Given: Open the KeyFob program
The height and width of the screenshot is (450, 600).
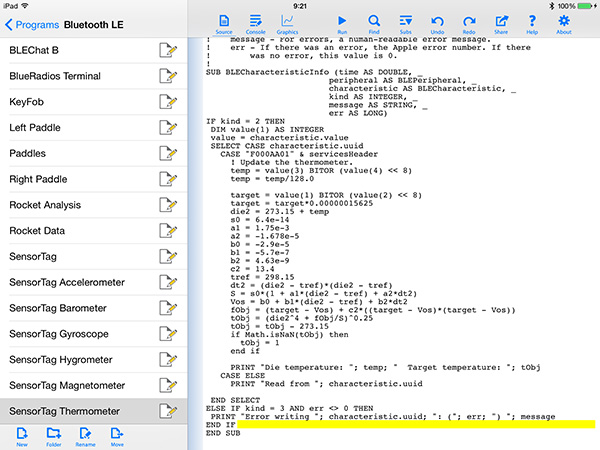Looking at the screenshot, I should tap(94, 102).
